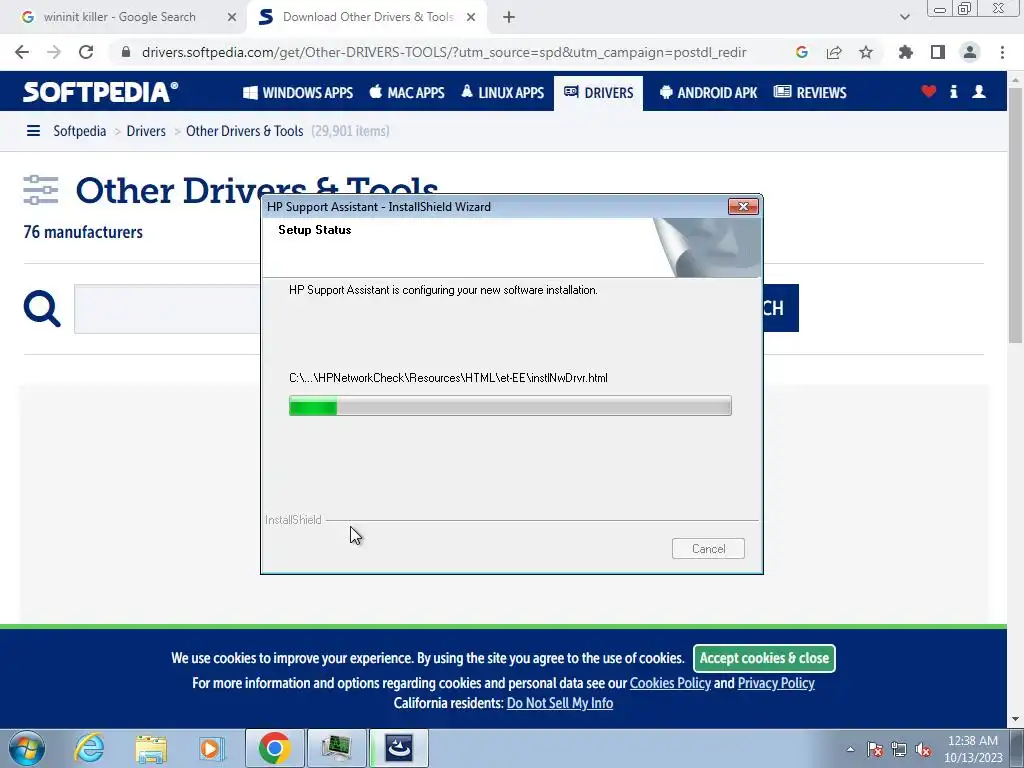Open the Privacy Policy link

pos(776,683)
